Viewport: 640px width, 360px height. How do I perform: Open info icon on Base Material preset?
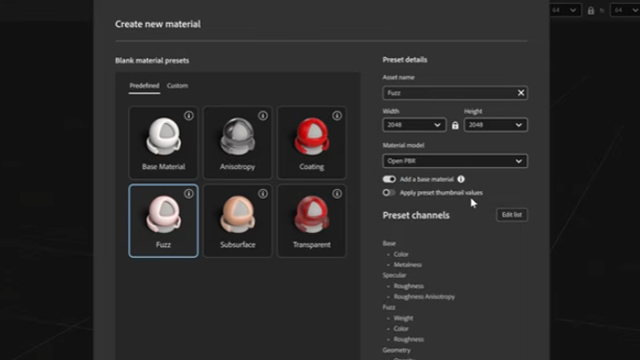(189, 116)
